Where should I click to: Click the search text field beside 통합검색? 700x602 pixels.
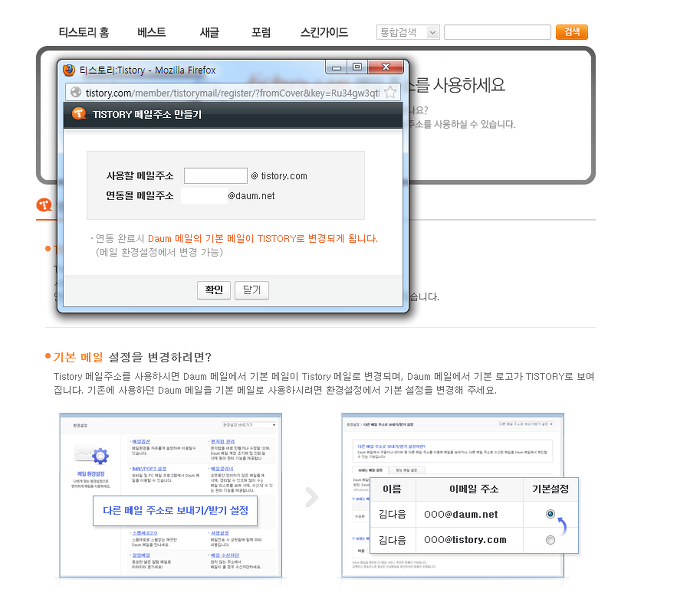(x=497, y=32)
